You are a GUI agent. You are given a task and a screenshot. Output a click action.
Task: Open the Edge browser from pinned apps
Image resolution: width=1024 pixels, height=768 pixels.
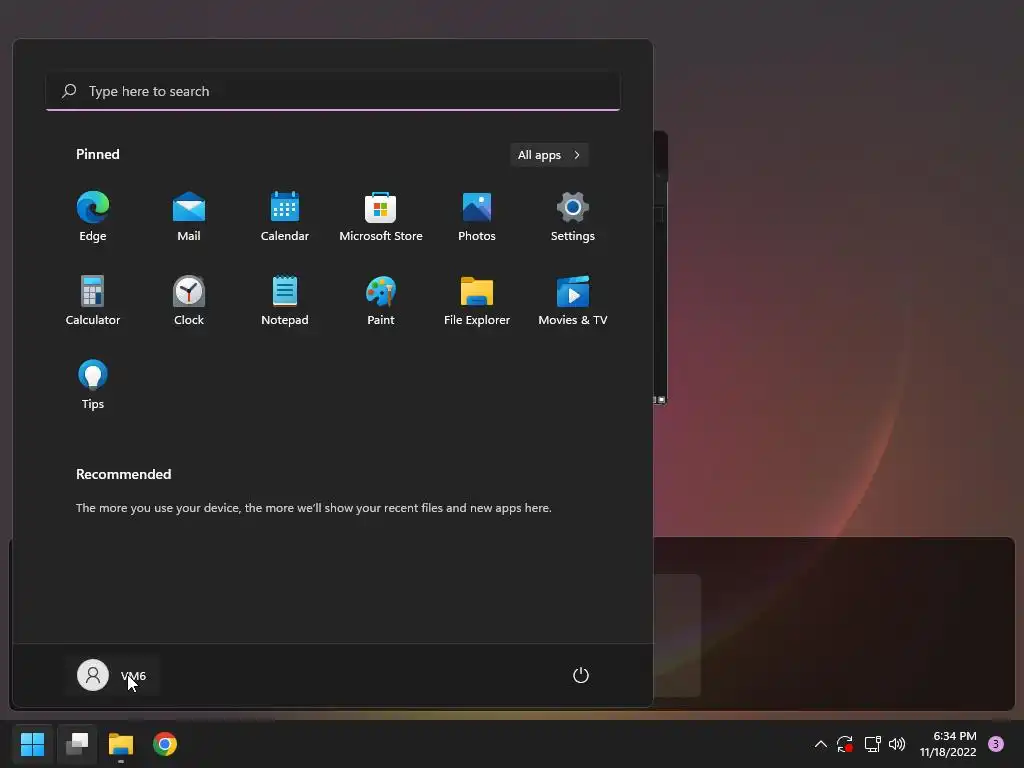[93, 216]
